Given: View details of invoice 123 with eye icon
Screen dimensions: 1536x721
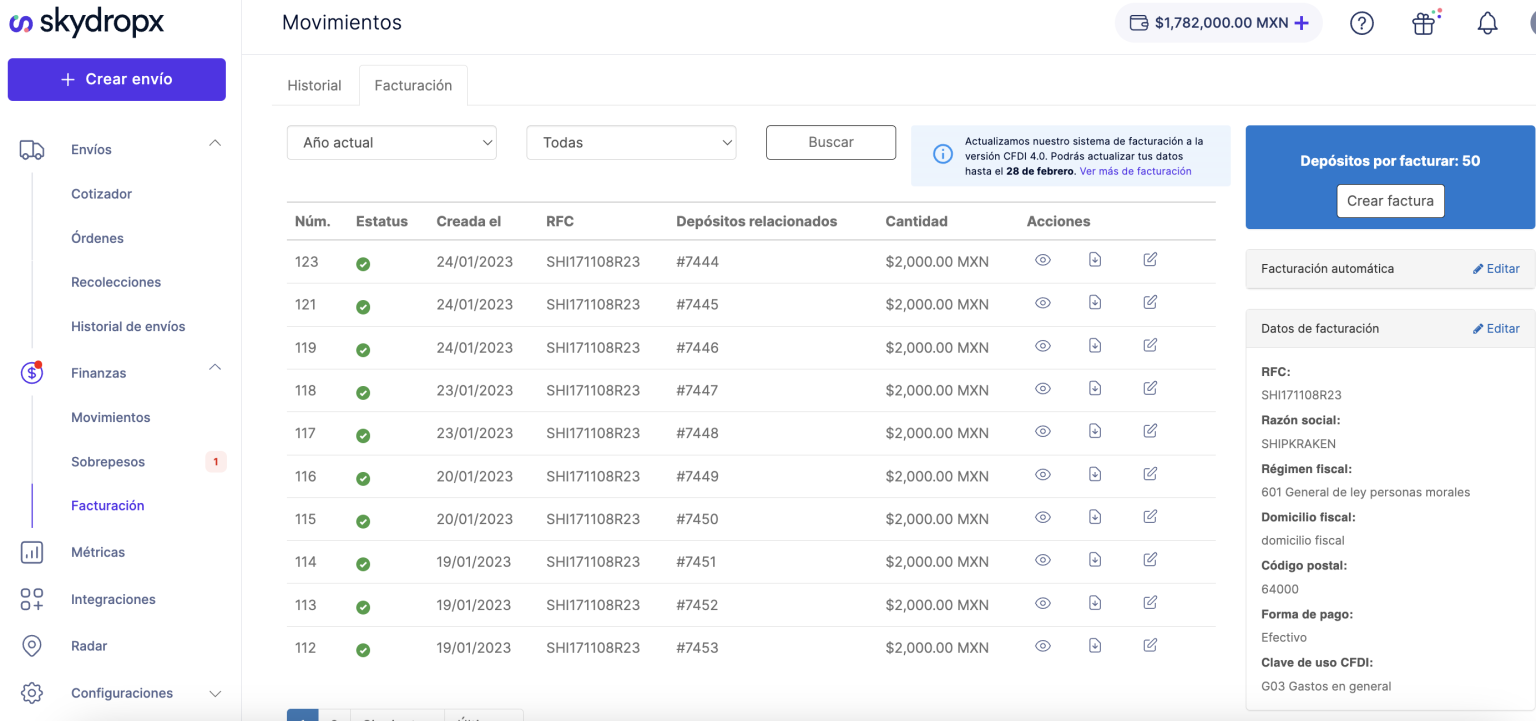Looking at the screenshot, I should pos(1043,259).
